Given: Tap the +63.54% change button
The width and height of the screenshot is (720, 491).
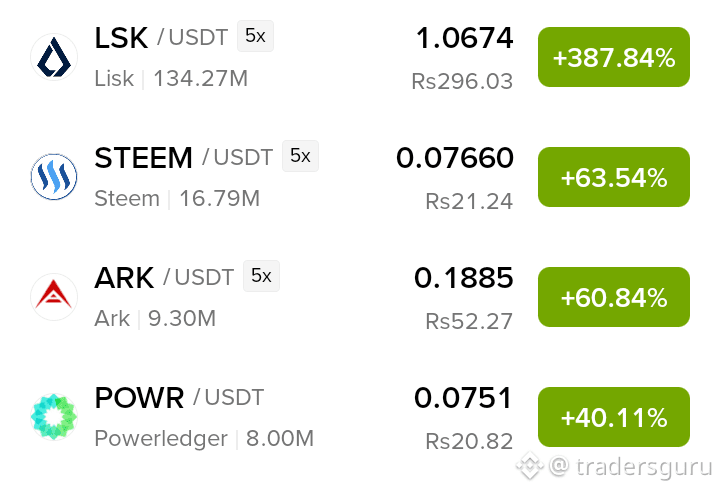Looking at the screenshot, I should coord(614,177).
